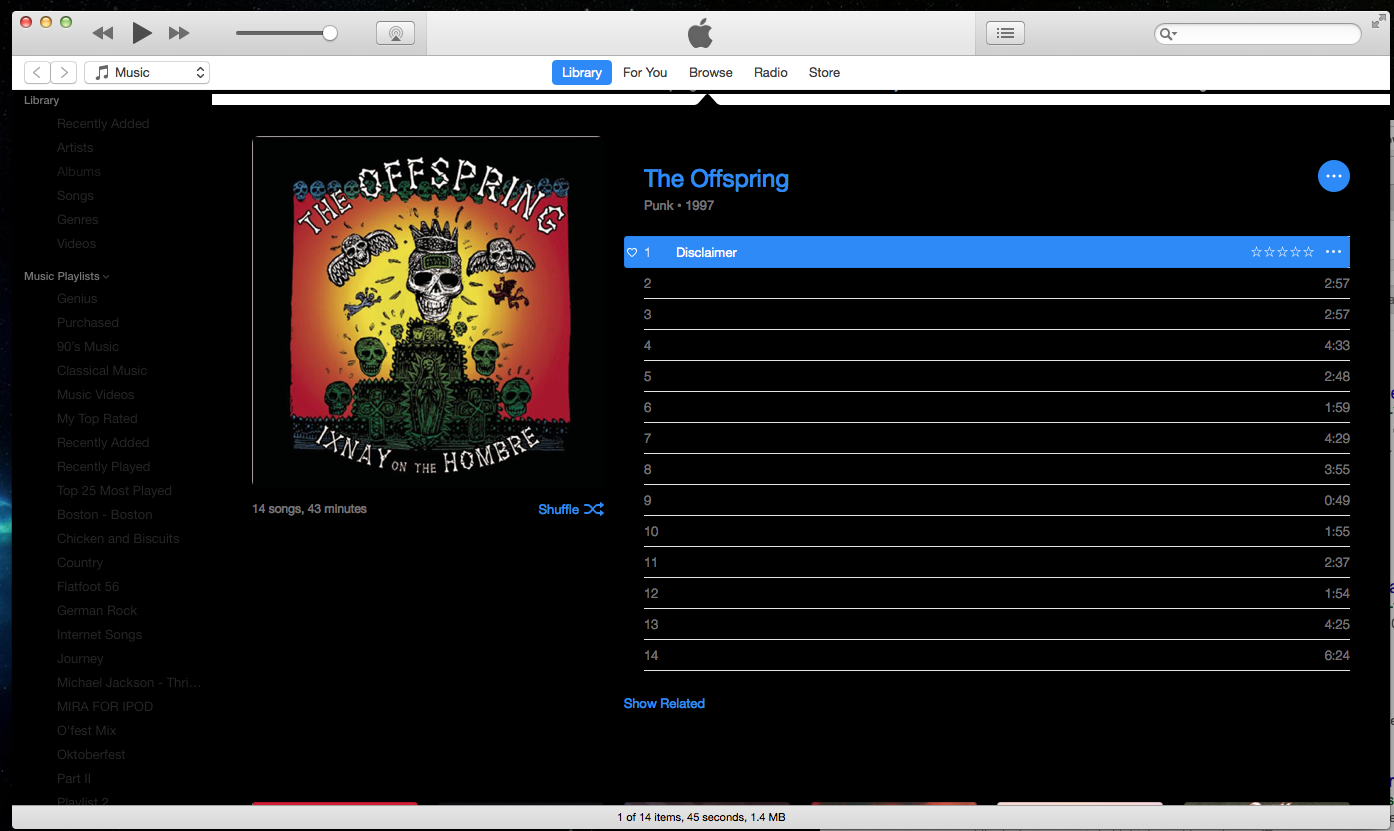Open the Oktoberfest playlist
This screenshot has width=1394, height=831.
point(91,755)
